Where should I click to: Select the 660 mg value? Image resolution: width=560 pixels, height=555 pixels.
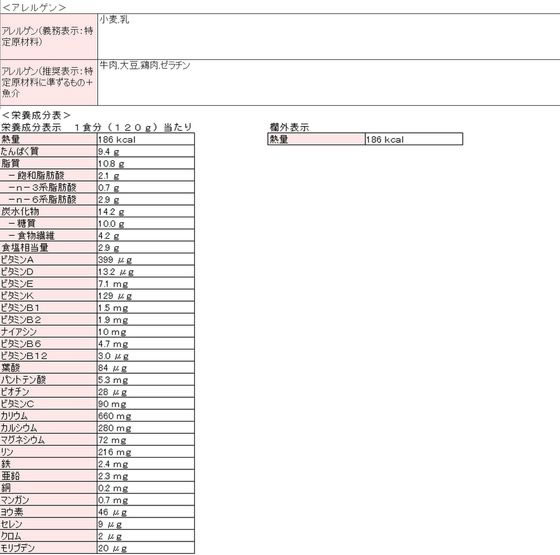coord(146,416)
